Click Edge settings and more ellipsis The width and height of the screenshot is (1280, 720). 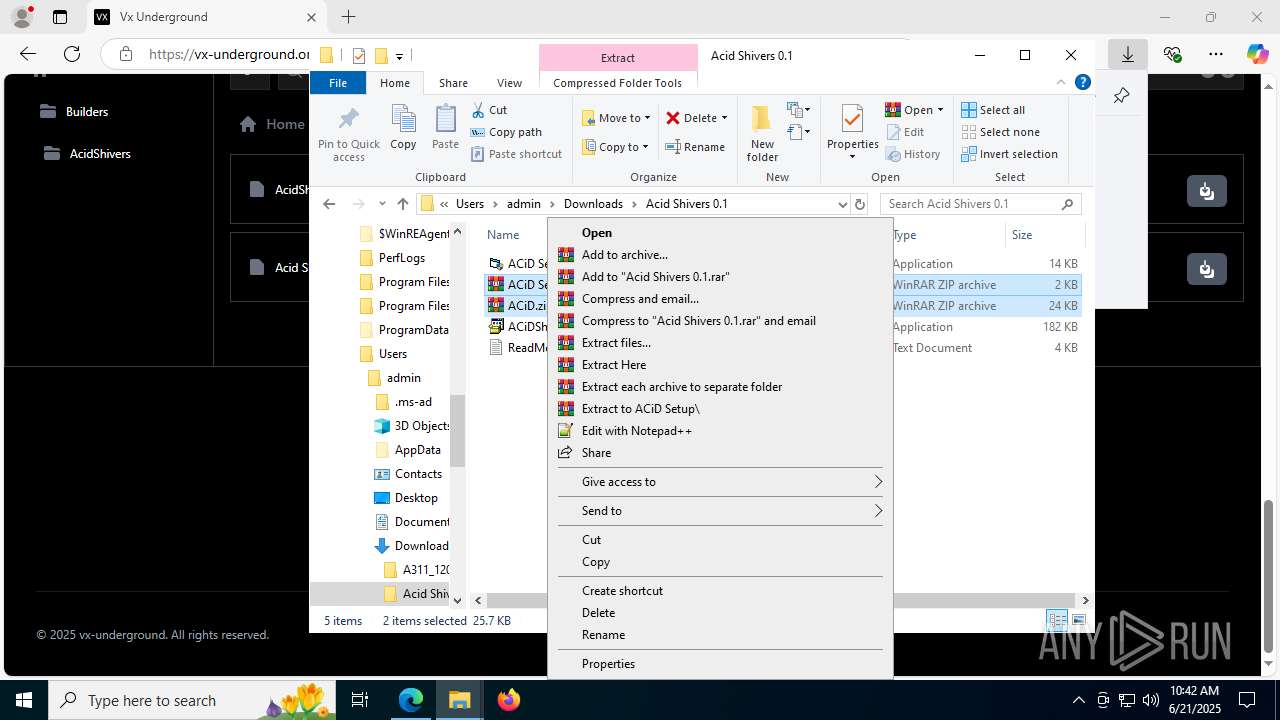point(1215,54)
